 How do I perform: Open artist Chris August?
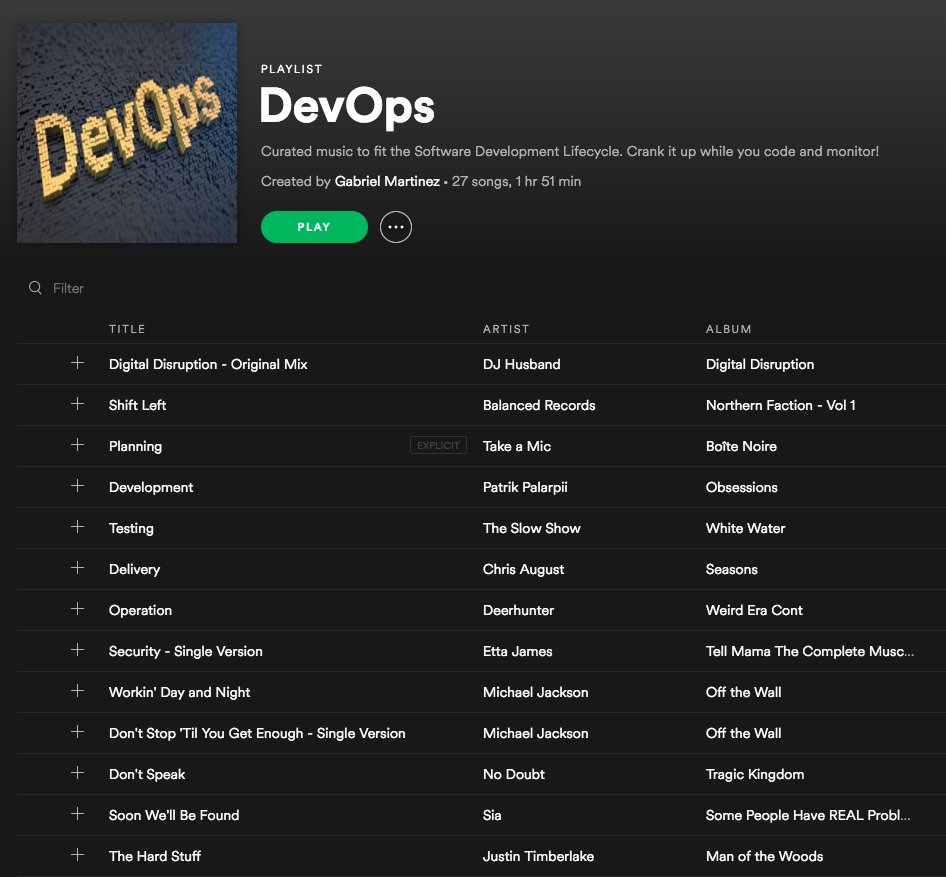pyautogui.click(x=523, y=569)
